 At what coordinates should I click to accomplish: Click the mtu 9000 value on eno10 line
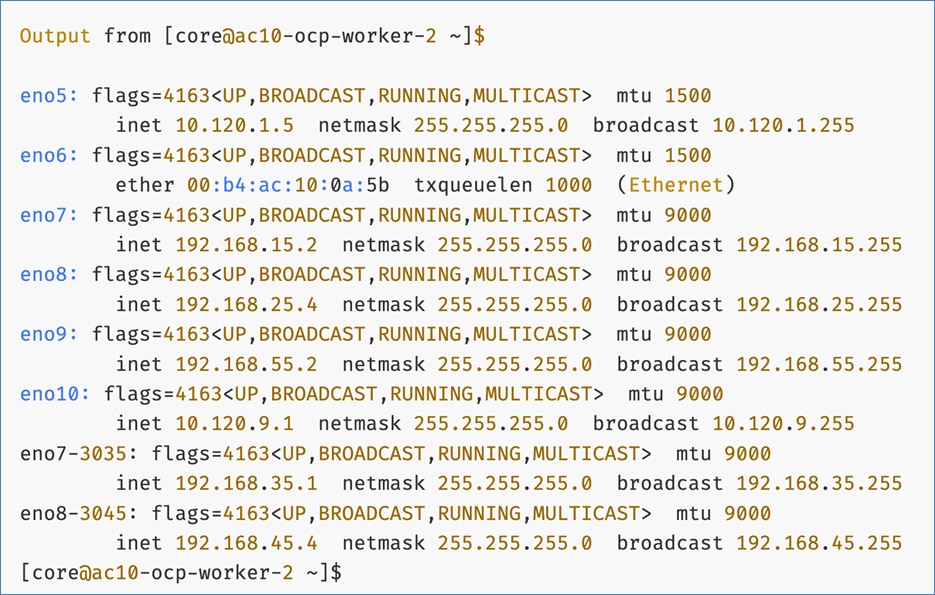[x=699, y=394]
